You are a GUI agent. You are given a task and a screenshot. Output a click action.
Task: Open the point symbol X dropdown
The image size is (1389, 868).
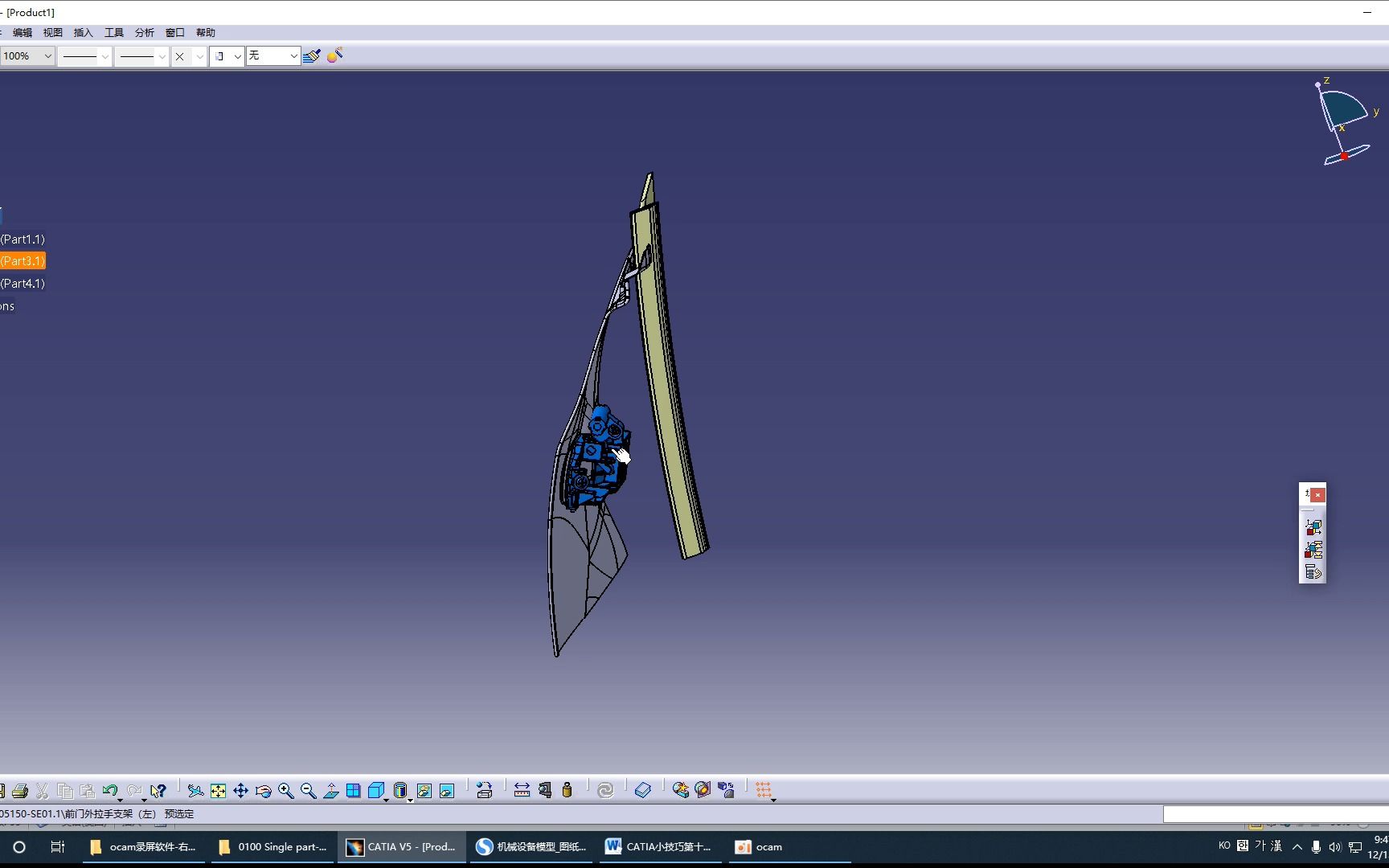point(199,56)
